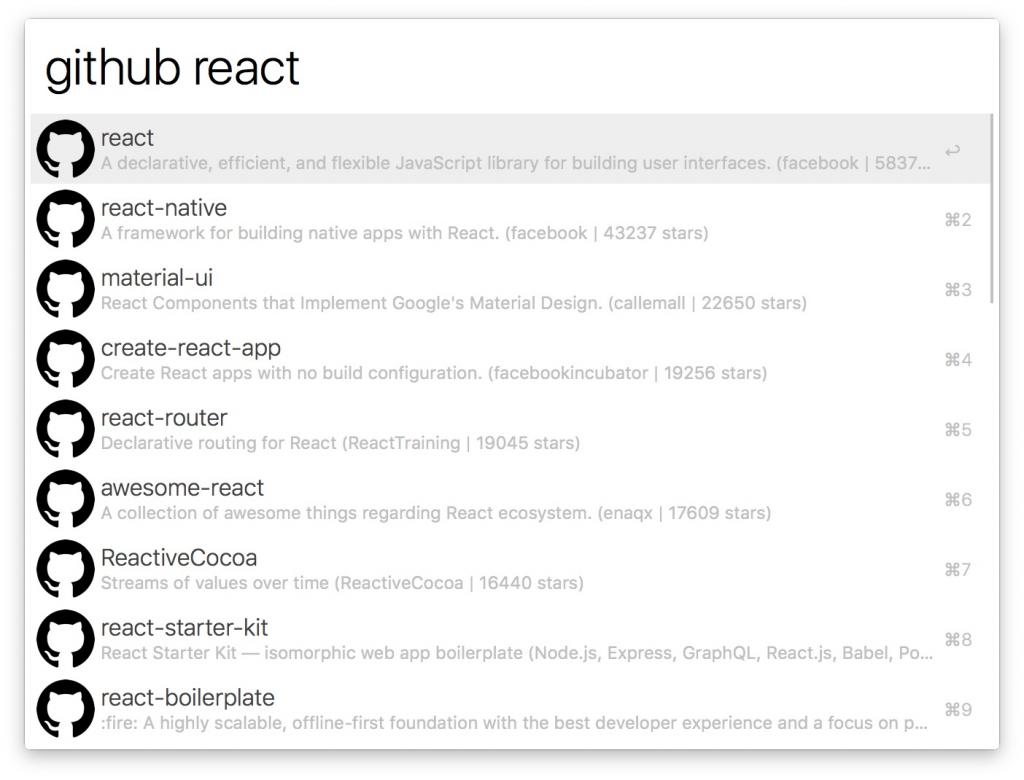Click the GitHub icon beside react-router
The image size is (1024, 780).
pos(66,430)
